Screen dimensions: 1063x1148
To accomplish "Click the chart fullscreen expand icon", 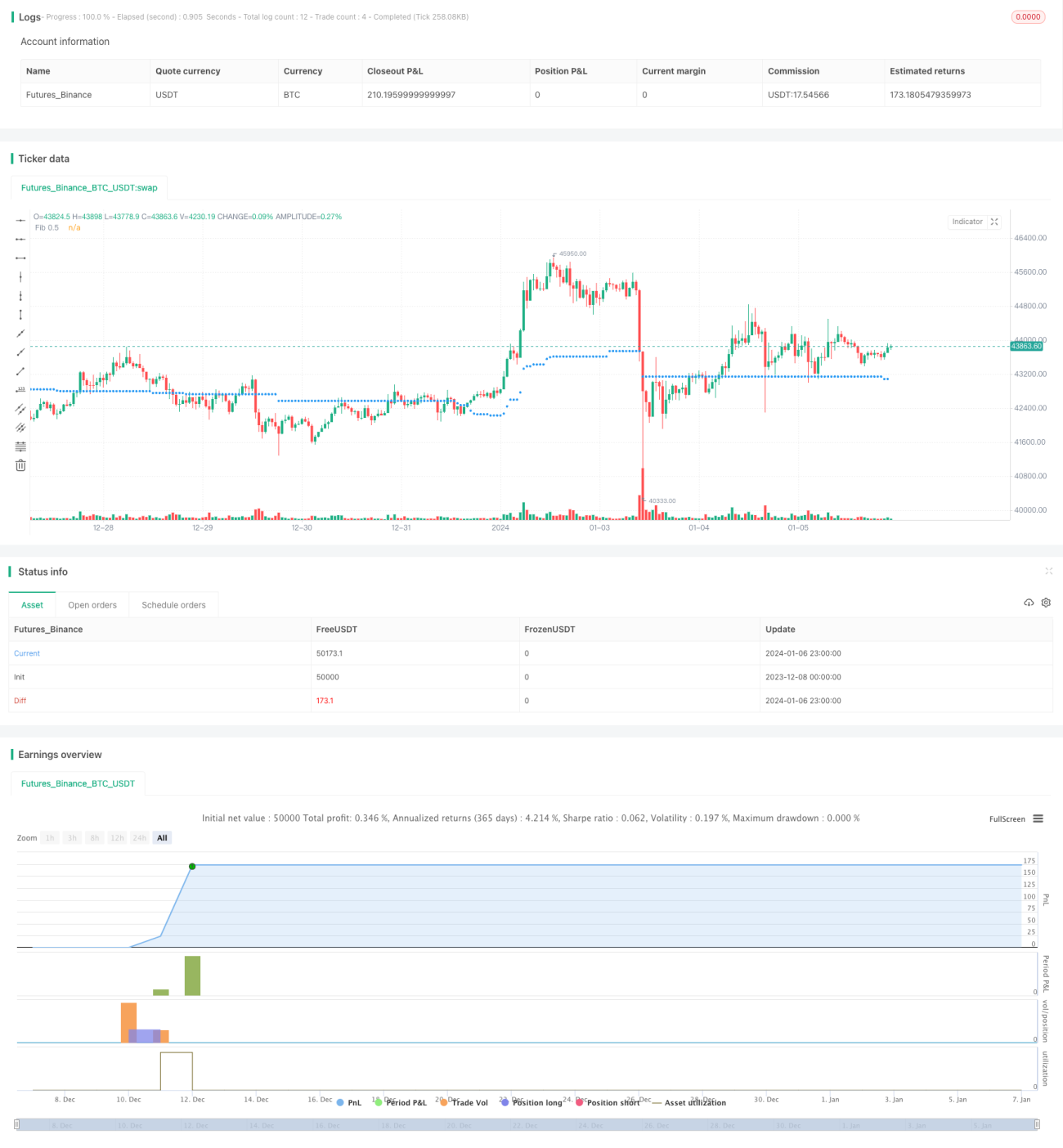I will (x=994, y=222).
